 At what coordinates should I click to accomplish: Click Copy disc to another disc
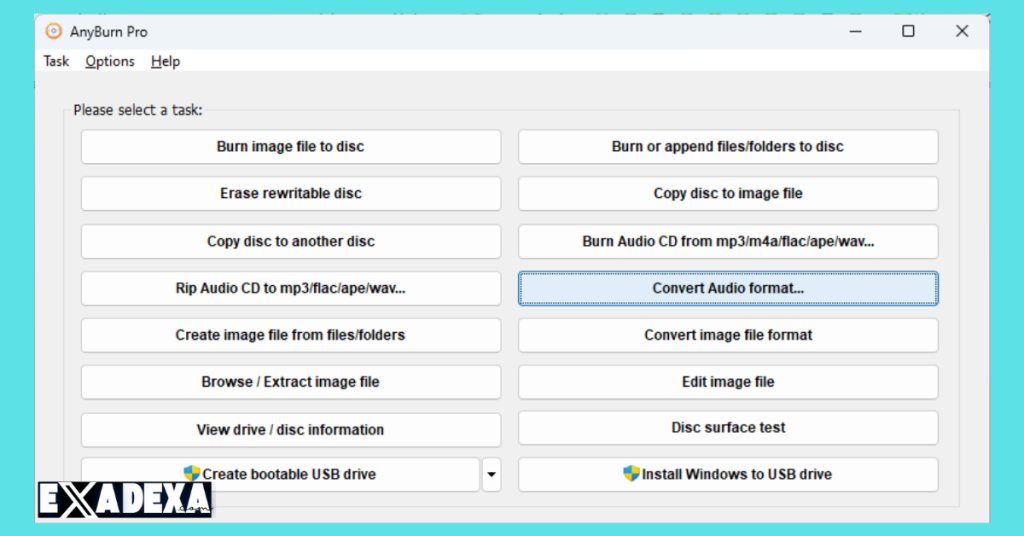(x=290, y=241)
